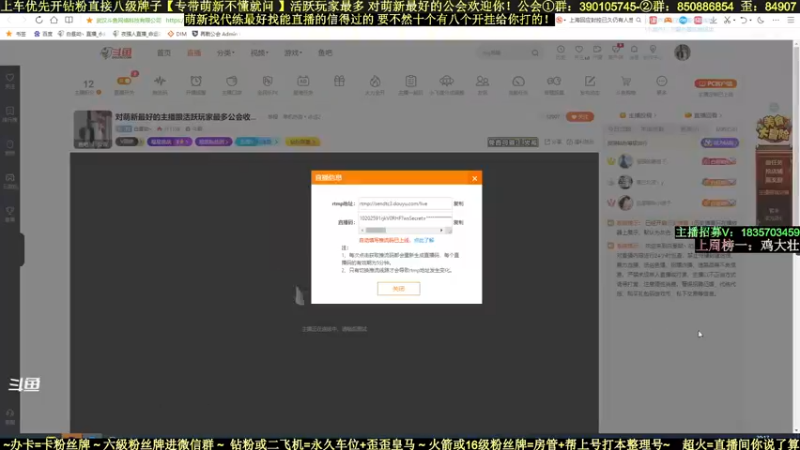Open the UFO icon in streamer toolbar

pyautogui.click(x=446, y=81)
